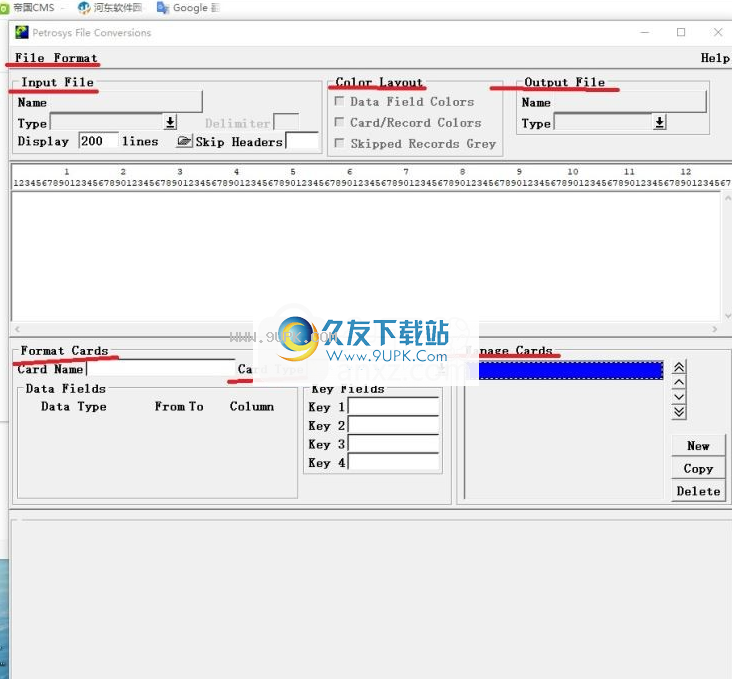Check the Skipped Records Grey option

[339, 143]
